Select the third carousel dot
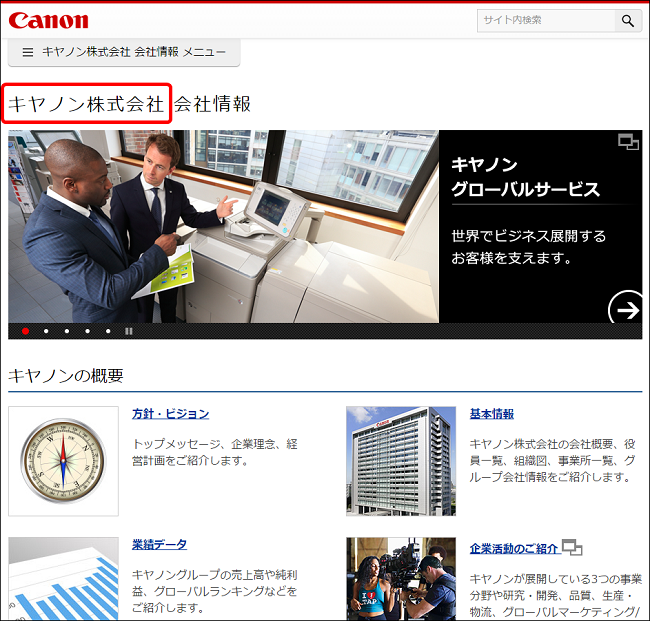650x621 pixels. click(67, 331)
